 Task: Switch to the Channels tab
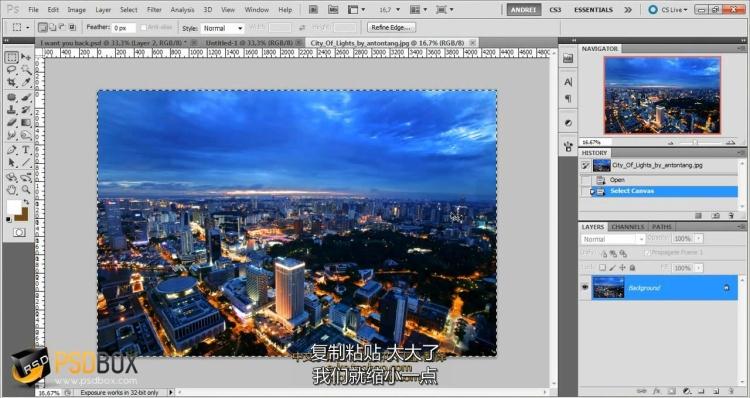click(628, 227)
